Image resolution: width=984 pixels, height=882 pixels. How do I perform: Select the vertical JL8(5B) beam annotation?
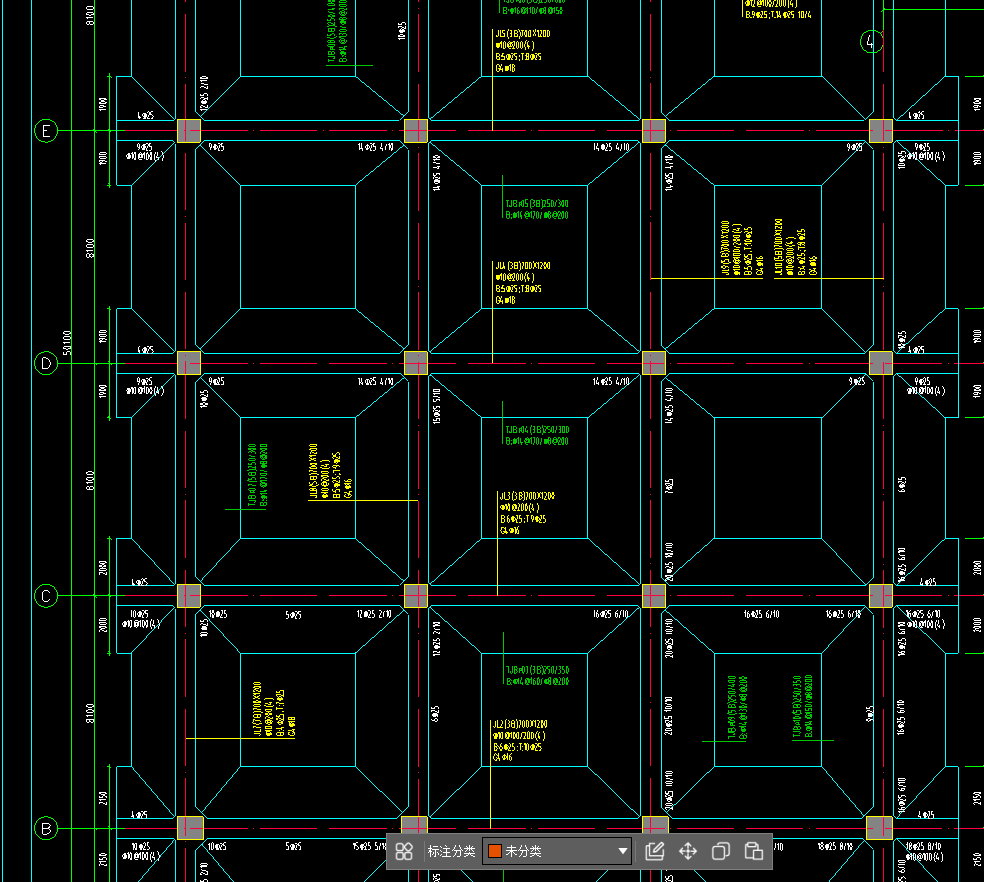pyautogui.click(x=331, y=471)
